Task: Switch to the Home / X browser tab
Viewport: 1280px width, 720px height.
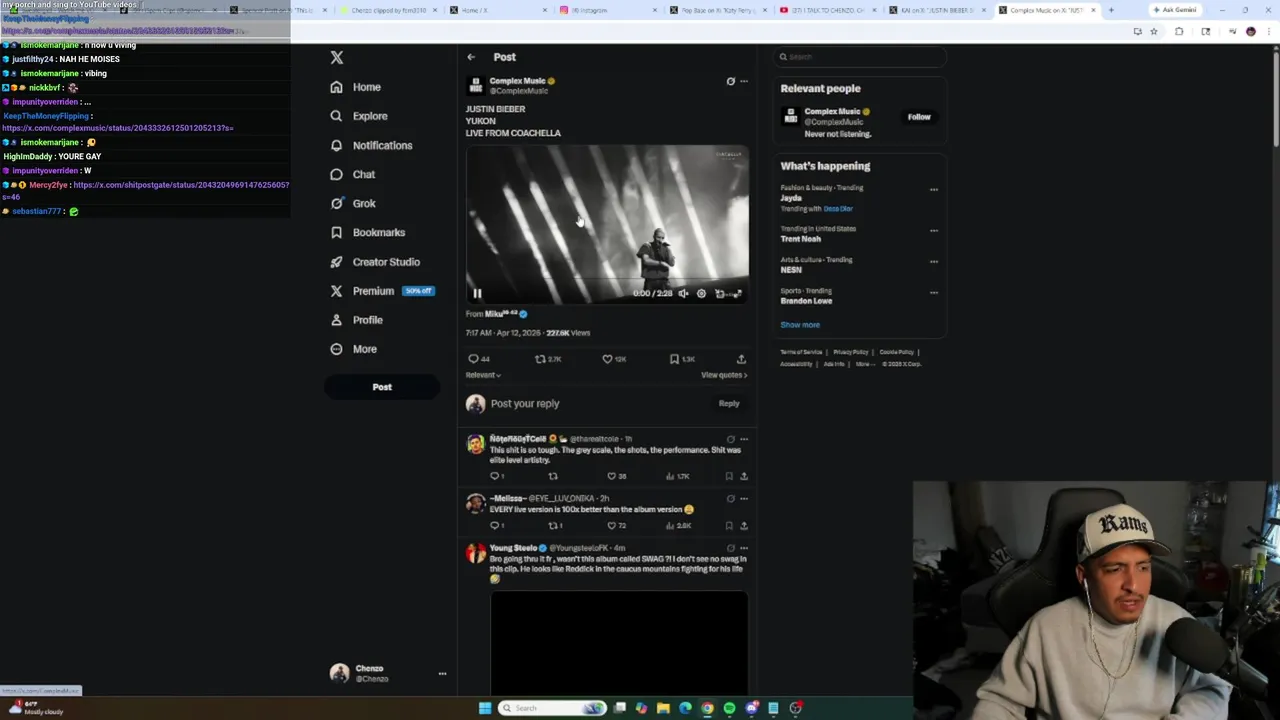Action: point(497,10)
